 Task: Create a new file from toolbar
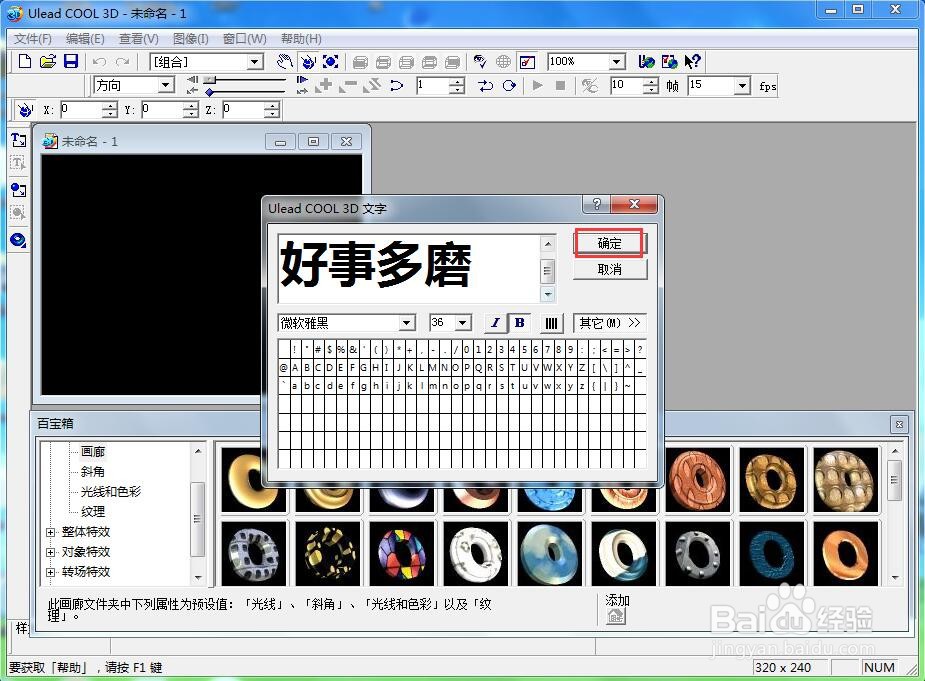(25, 61)
